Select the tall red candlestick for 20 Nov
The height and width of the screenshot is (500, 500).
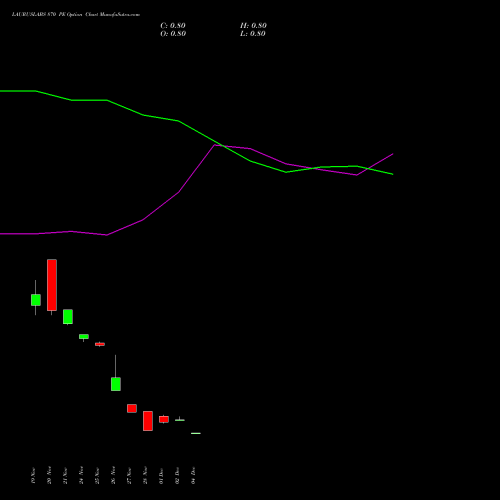[52, 285]
